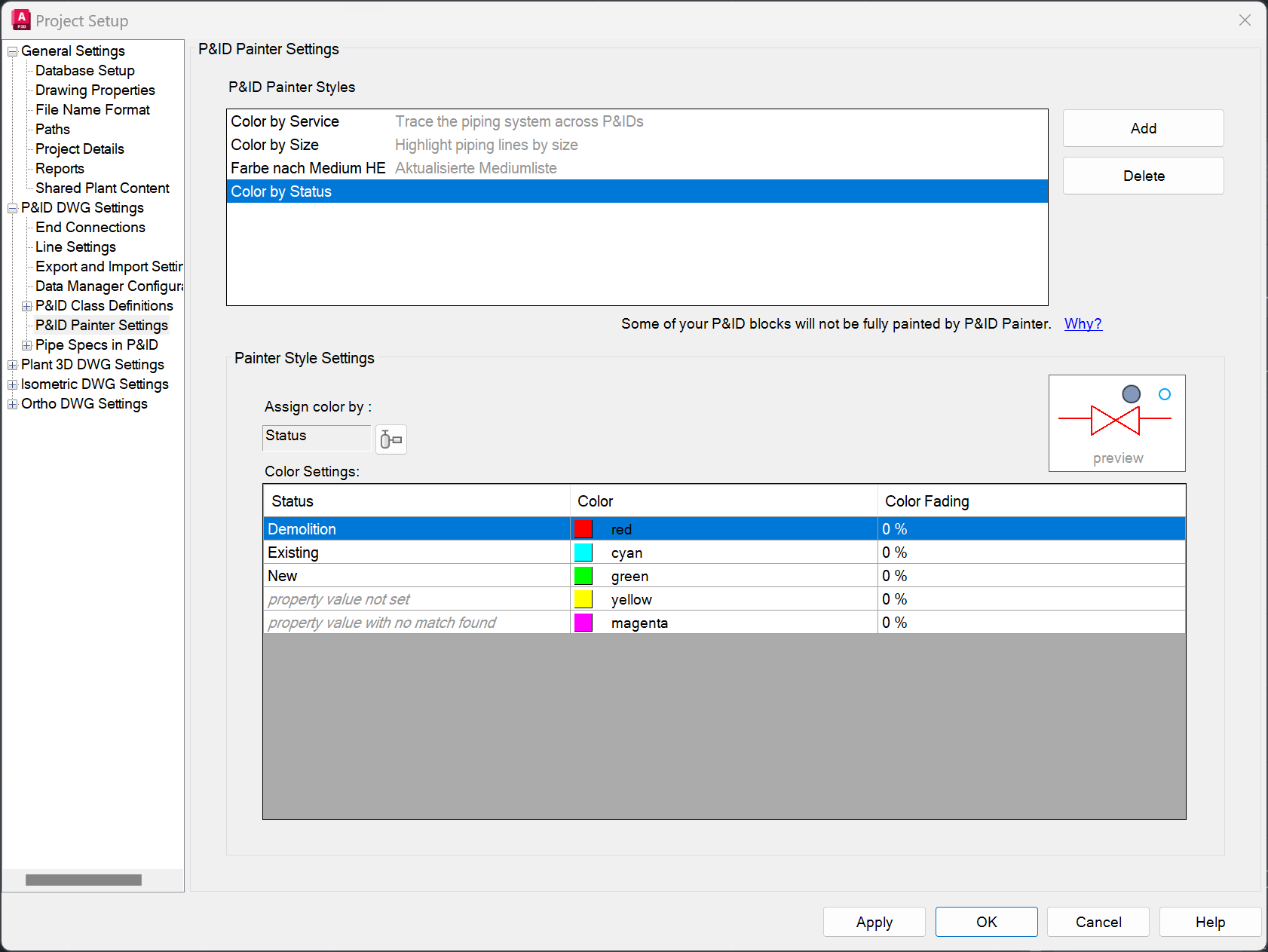Expand the Ortho DWG Settings node
Viewport: 1268px width, 952px height.
tap(11, 403)
